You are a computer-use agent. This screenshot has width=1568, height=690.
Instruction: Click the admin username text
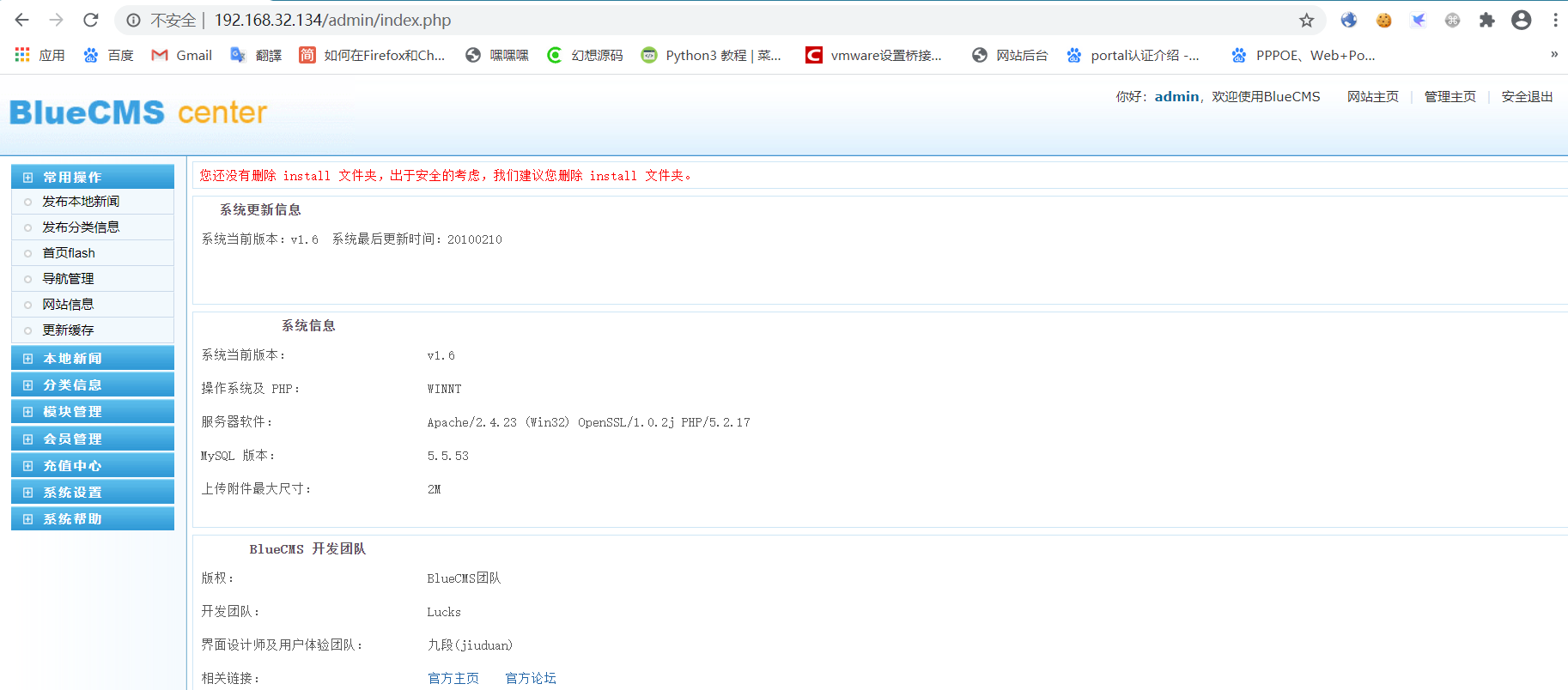(x=1176, y=97)
